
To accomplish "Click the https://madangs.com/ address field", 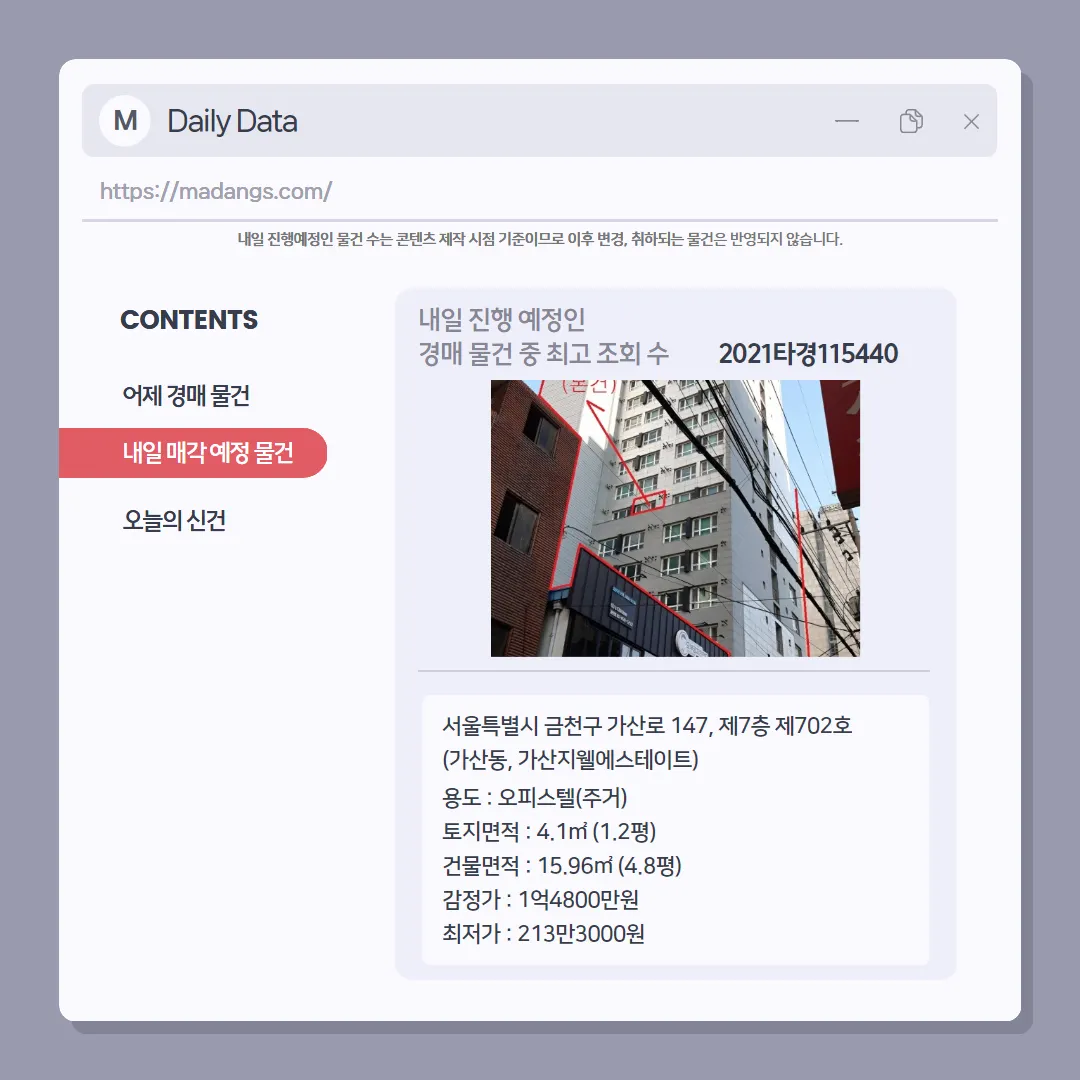I will coord(539,191).
